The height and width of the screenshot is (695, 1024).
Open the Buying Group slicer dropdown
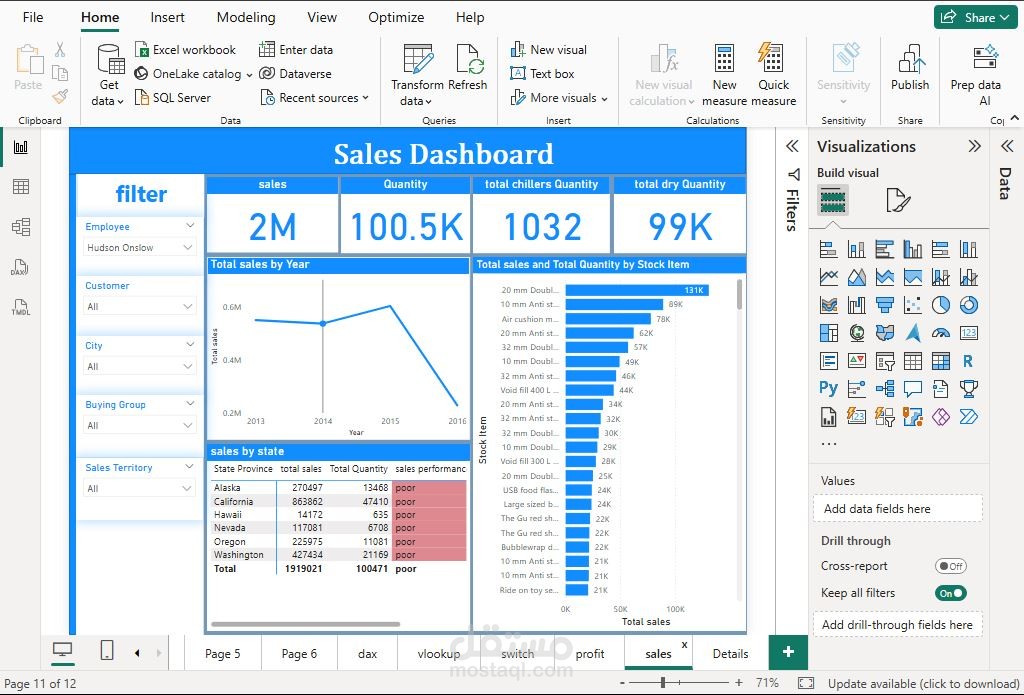[139, 425]
